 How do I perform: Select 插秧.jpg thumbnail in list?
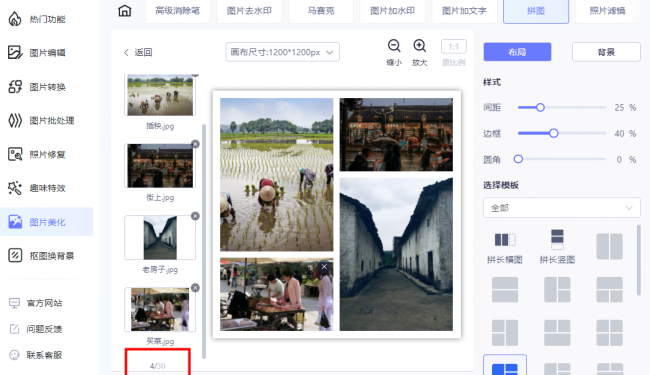pyautogui.click(x=160, y=95)
